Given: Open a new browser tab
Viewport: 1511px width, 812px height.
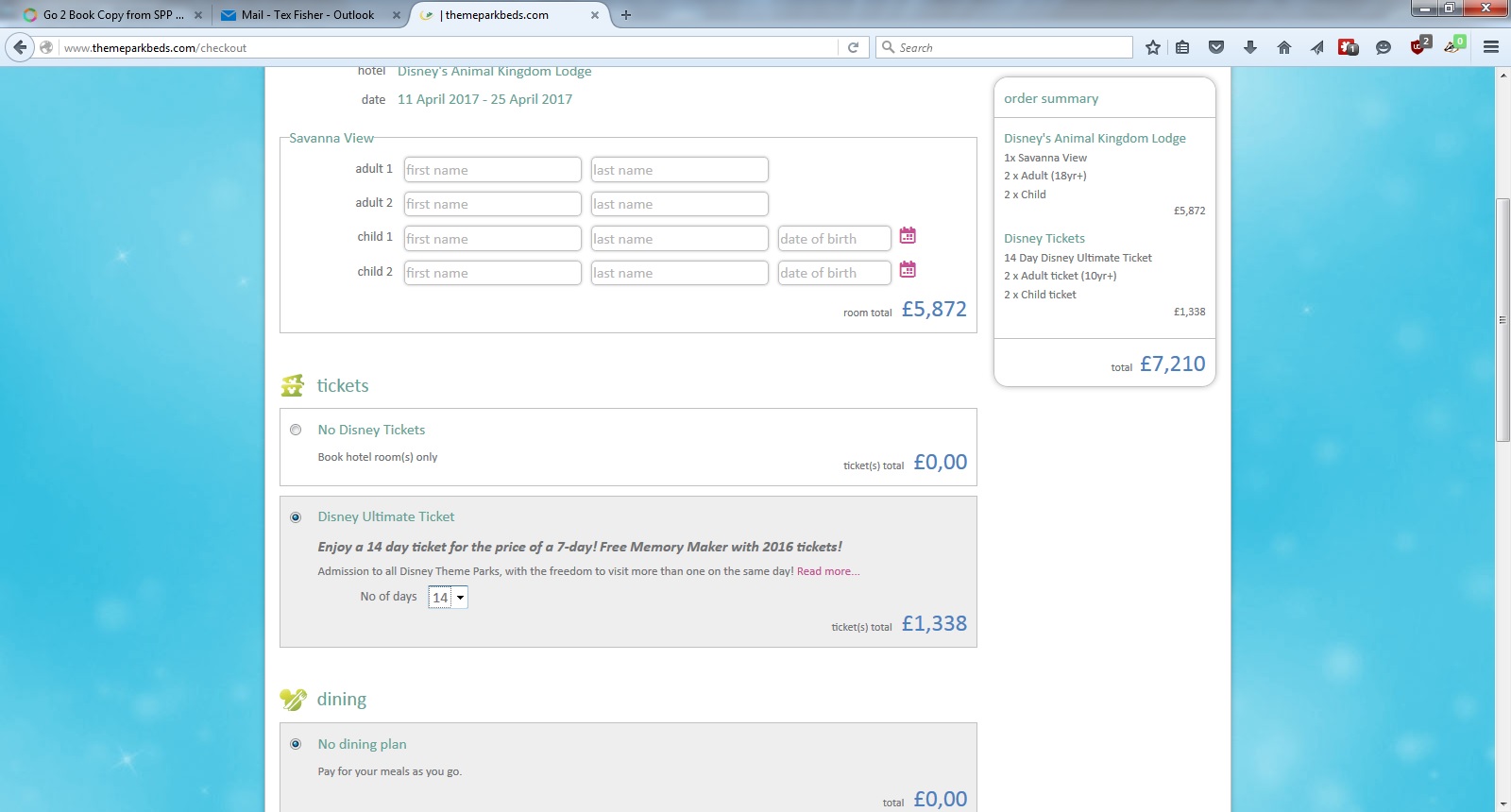Looking at the screenshot, I should click(x=625, y=15).
